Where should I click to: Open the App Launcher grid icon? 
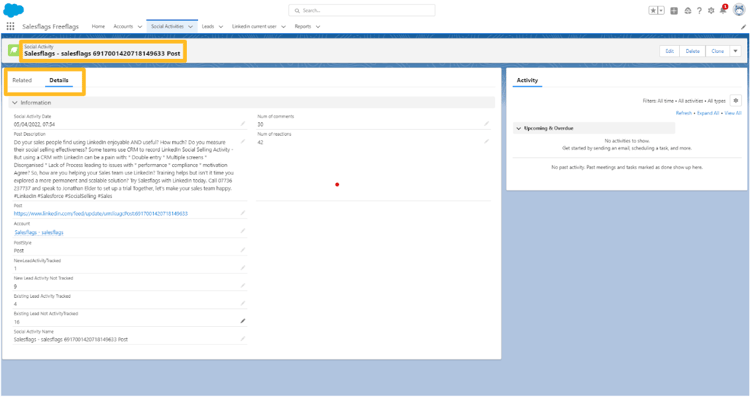[x=10, y=26]
